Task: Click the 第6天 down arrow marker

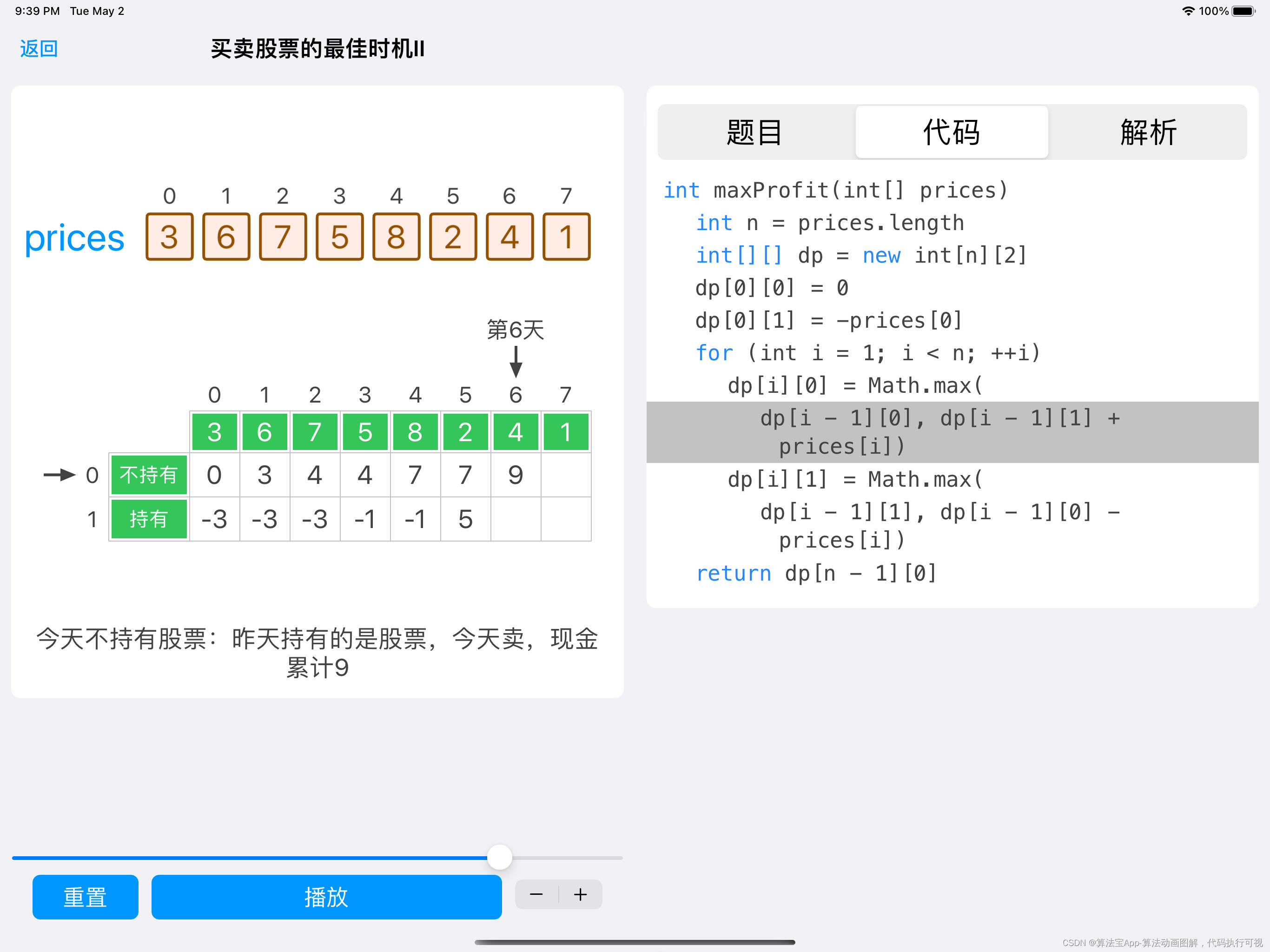Action: click(516, 362)
